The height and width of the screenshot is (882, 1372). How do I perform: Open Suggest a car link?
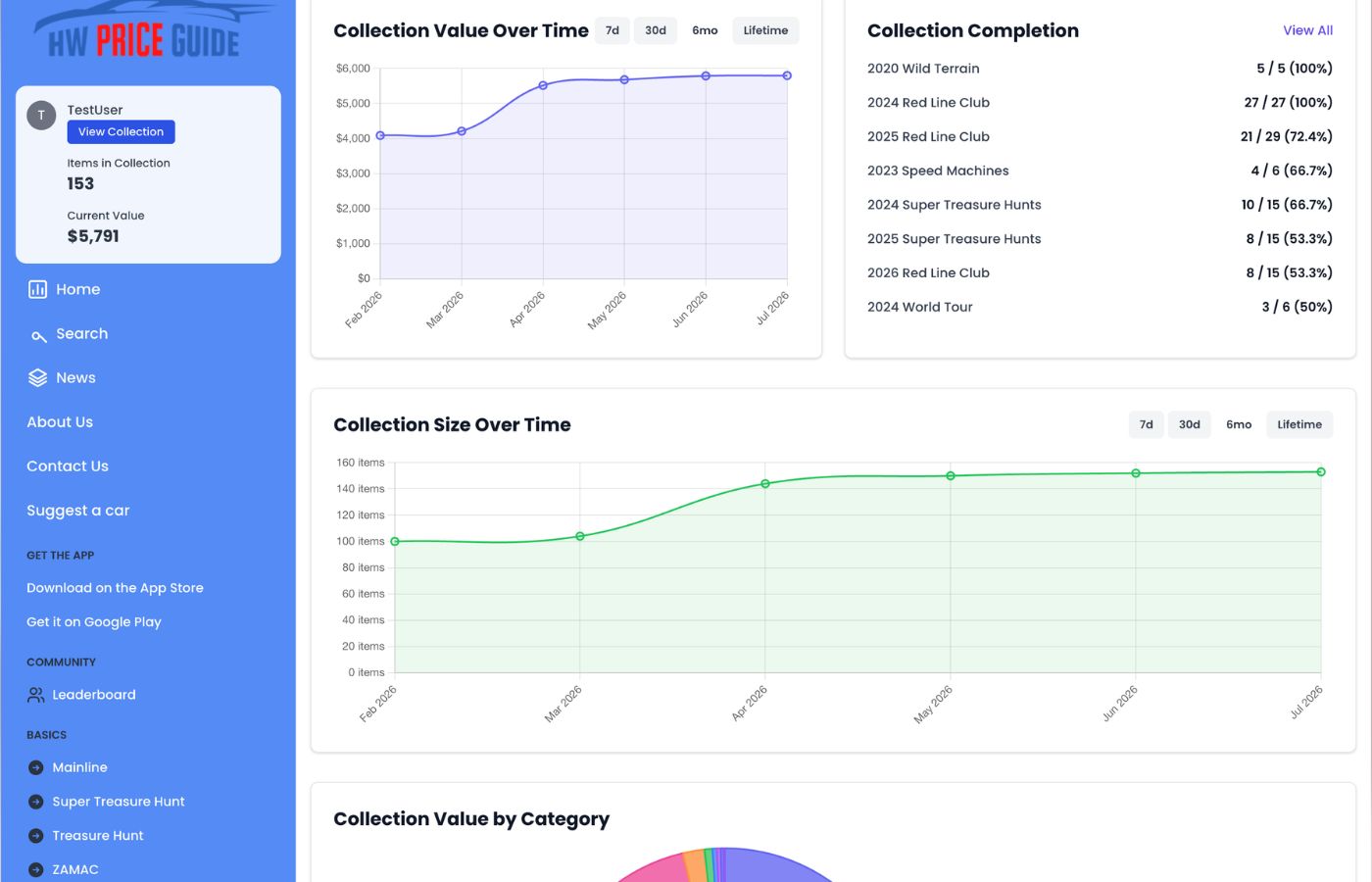point(78,511)
